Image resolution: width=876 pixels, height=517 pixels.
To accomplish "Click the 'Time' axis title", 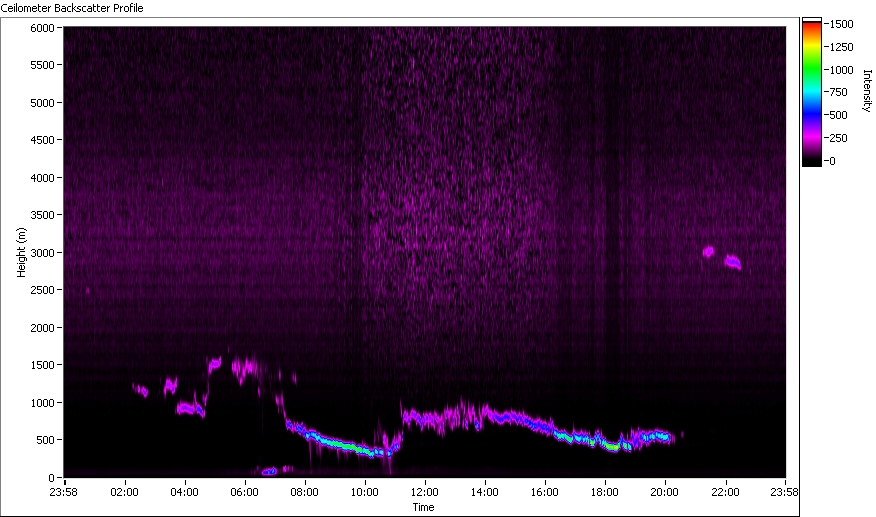I will pyautogui.click(x=423, y=507).
